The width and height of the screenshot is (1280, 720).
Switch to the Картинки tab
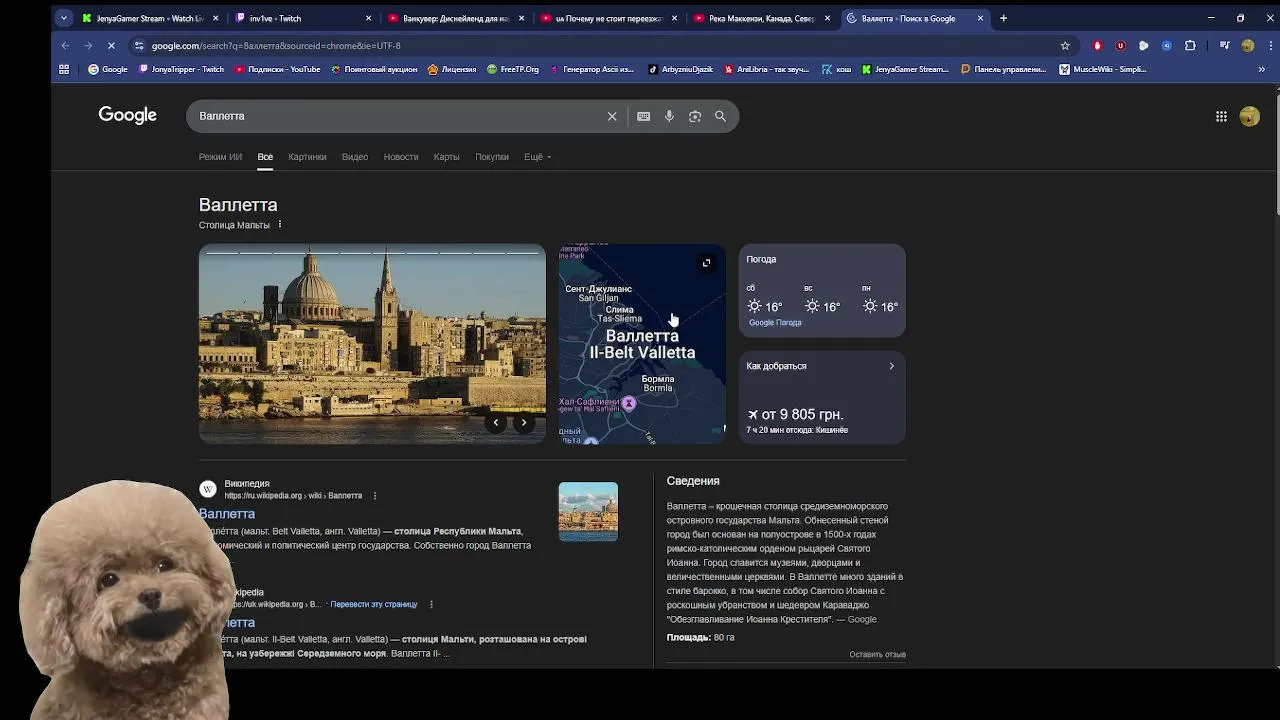(x=307, y=157)
